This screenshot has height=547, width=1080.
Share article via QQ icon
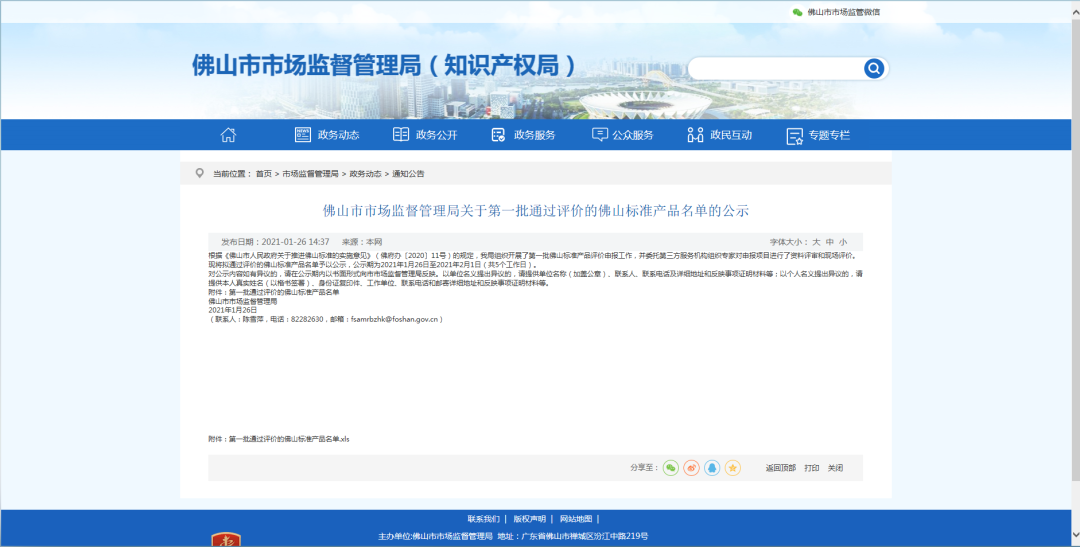click(712, 468)
